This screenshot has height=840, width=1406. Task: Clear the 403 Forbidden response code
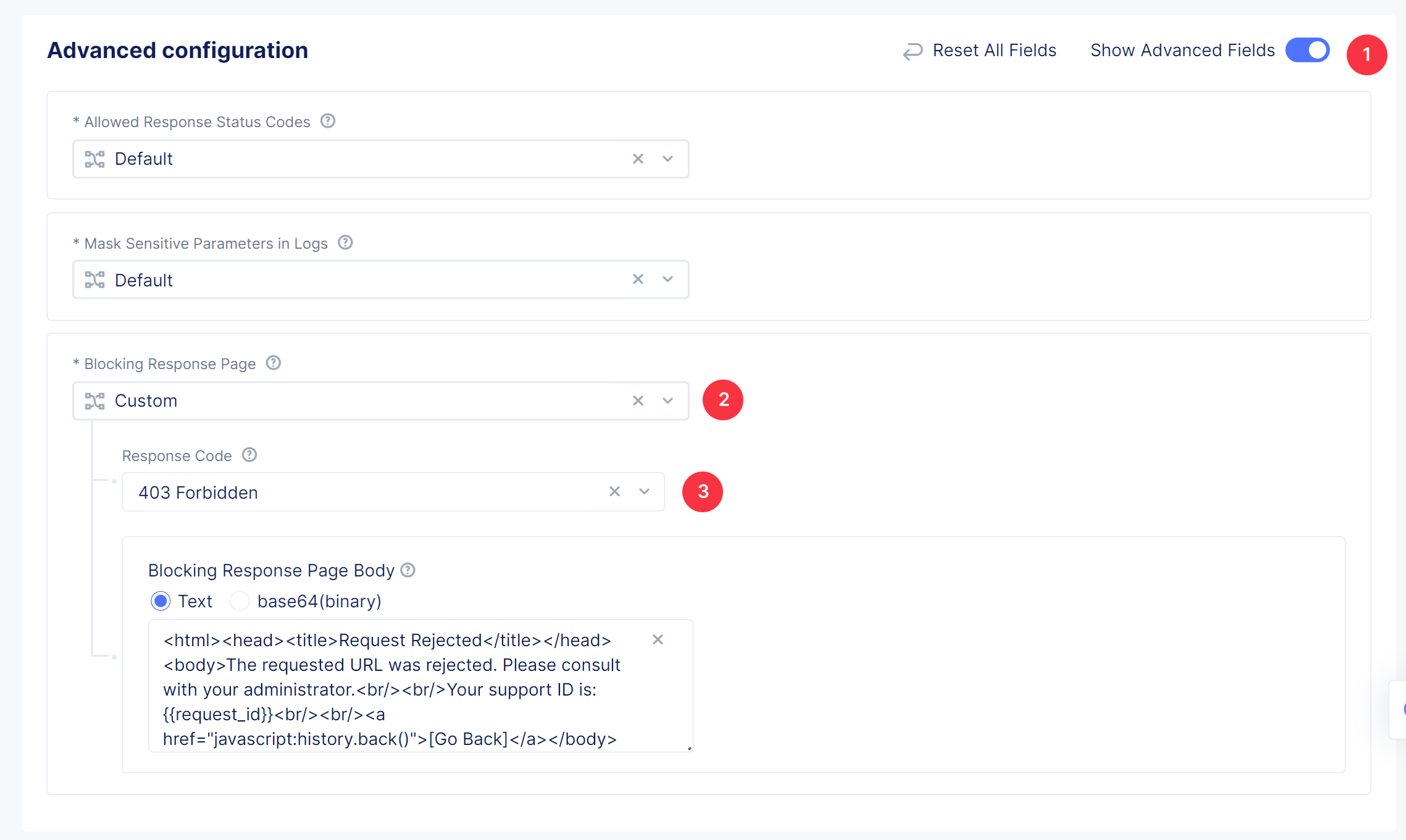coord(614,491)
